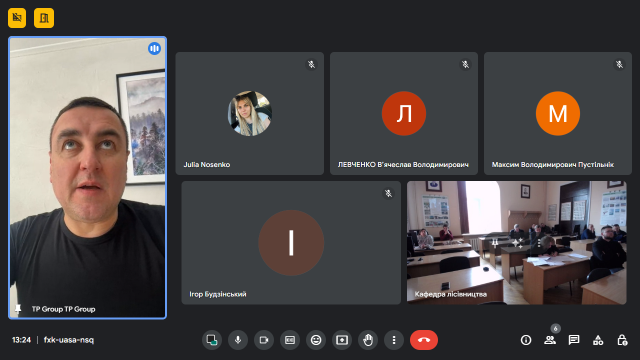Click the TP Group TP Group name label
The height and width of the screenshot is (360, 640).
(x=64, y=309)
